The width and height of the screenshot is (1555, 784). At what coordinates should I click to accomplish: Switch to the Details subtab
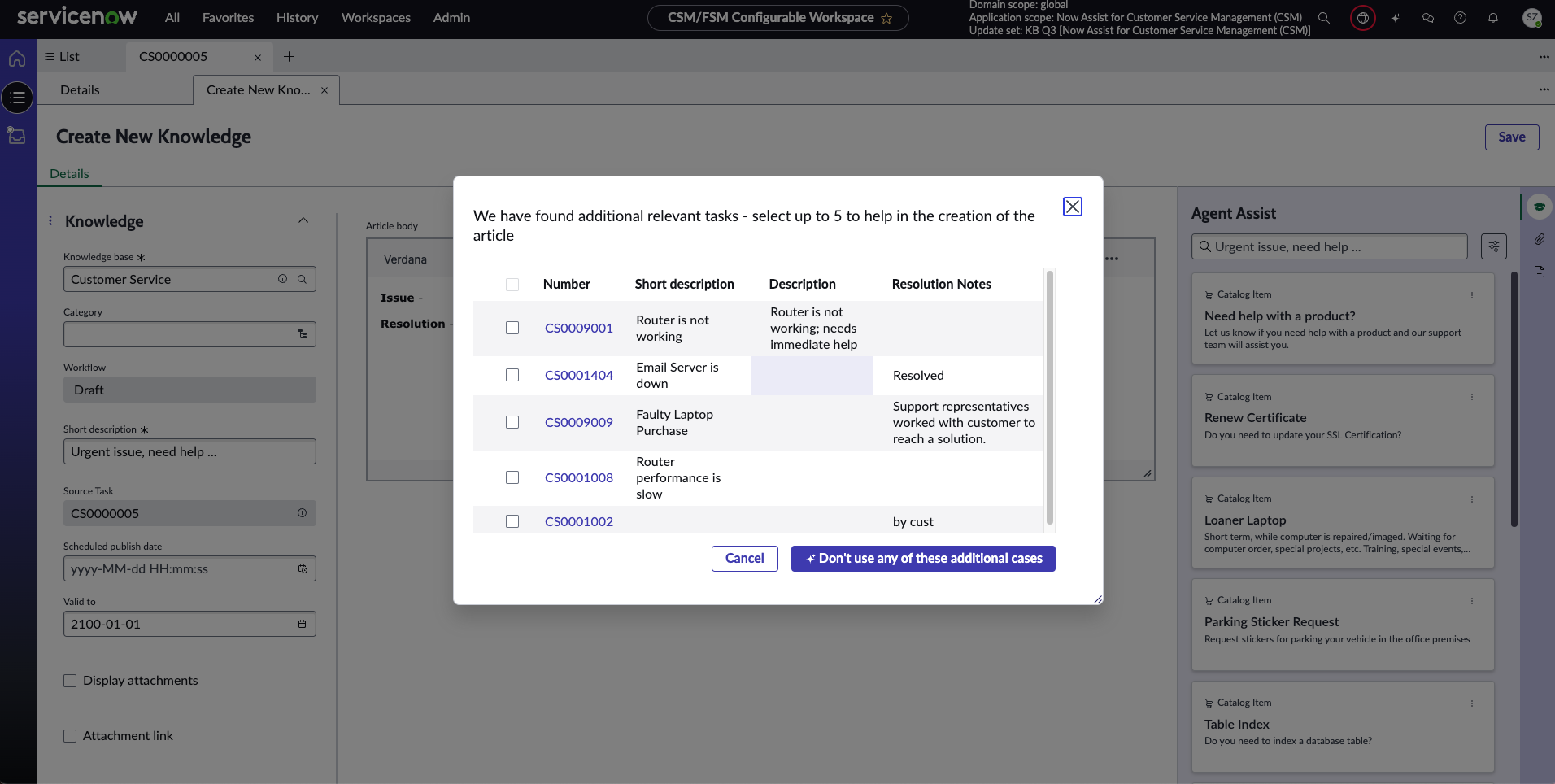coord(80,90)
